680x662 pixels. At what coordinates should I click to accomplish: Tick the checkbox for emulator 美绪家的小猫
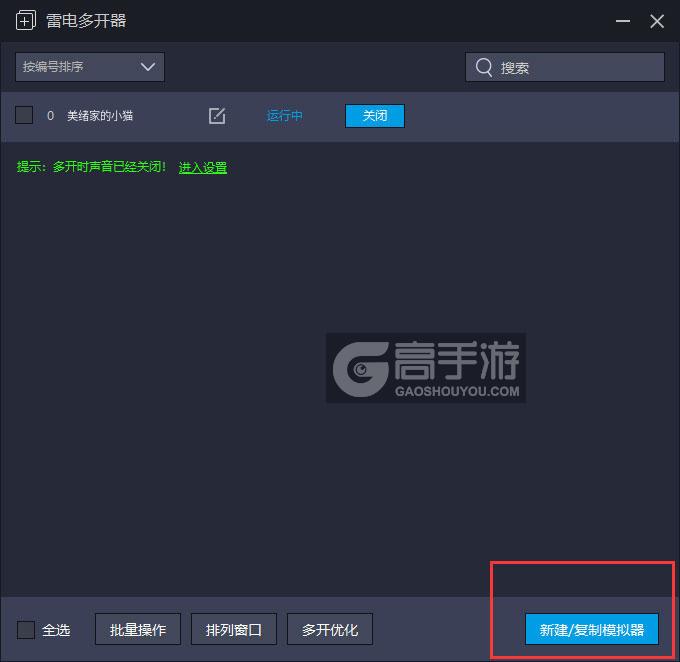(24, 115)
